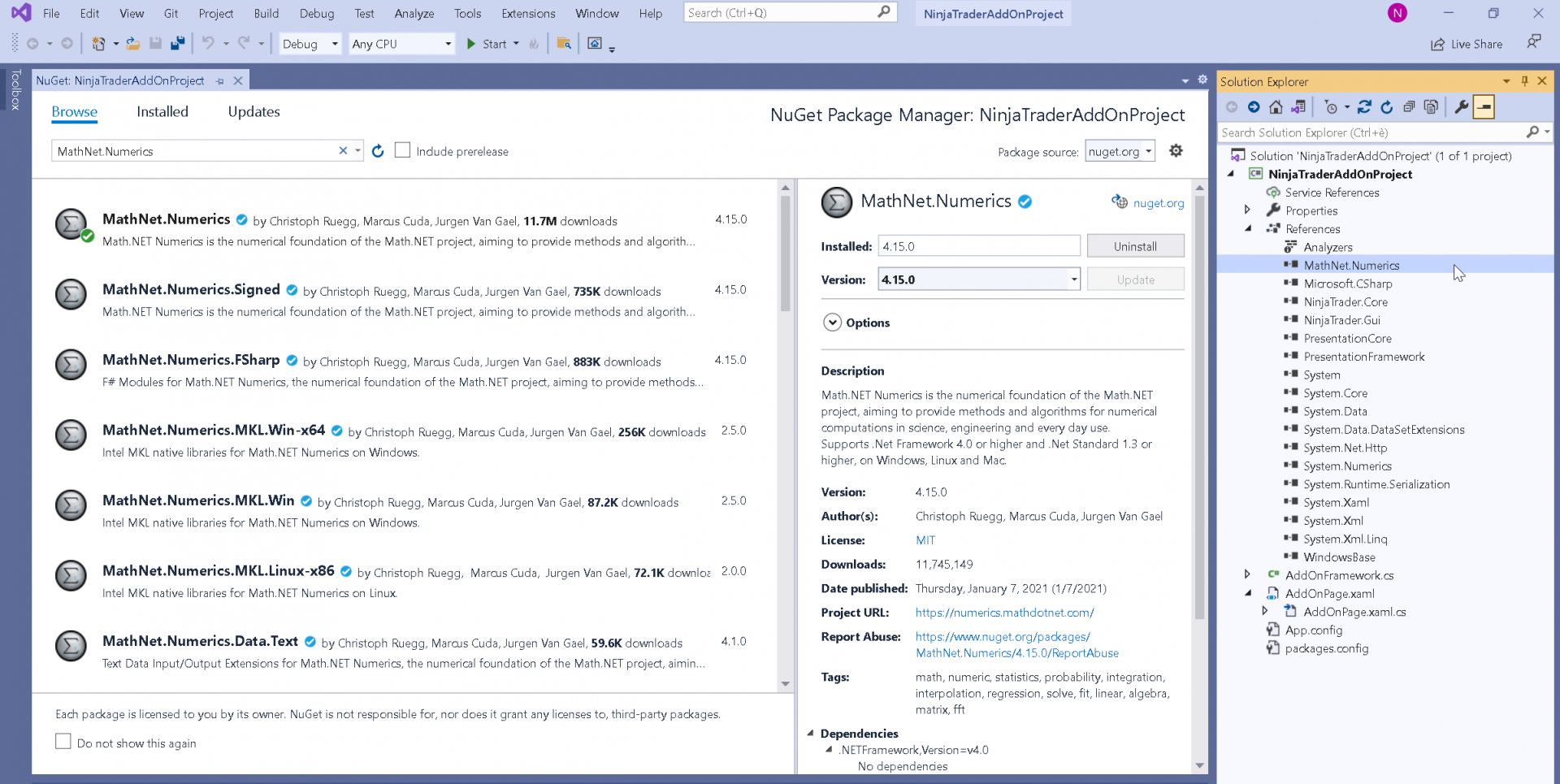Open the Toolbox side tab
This screenshot has width=1560, height=784.
point(15,89)
